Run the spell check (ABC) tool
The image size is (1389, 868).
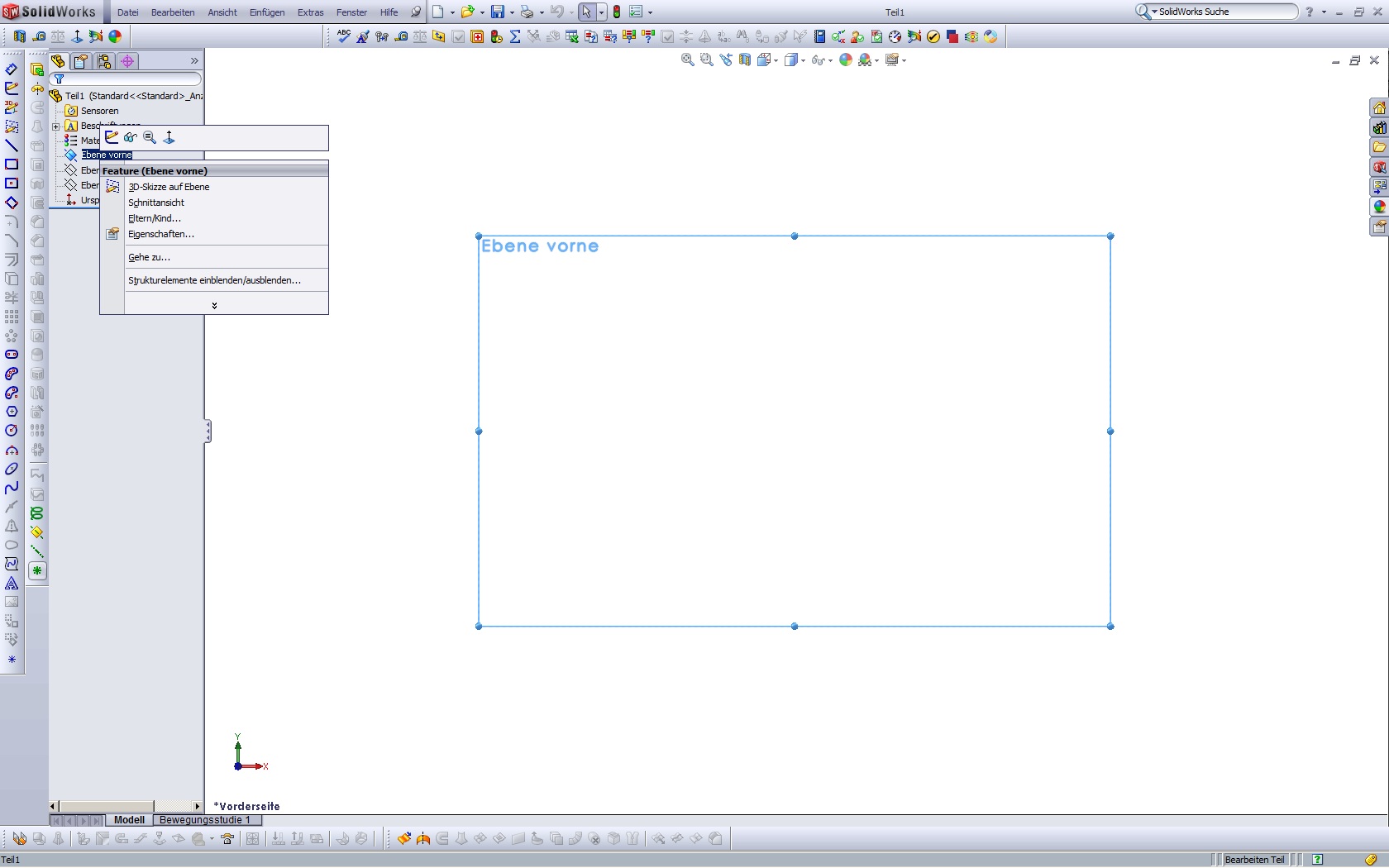pos(343,36)
